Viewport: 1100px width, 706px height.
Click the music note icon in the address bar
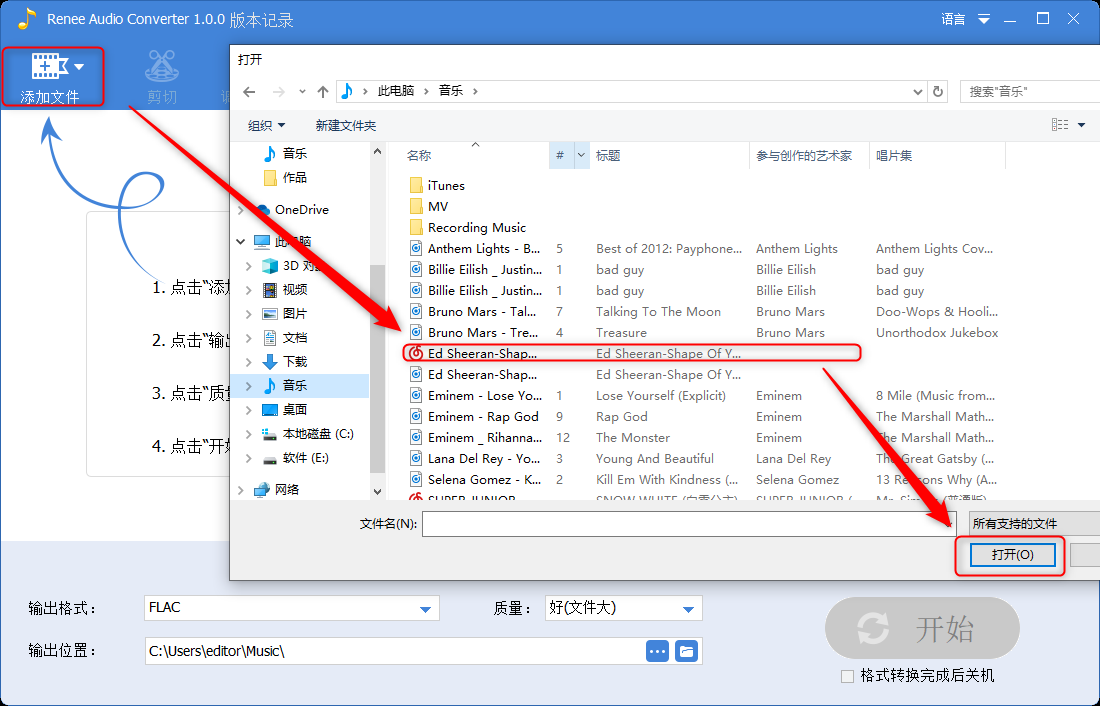[347, 91]
